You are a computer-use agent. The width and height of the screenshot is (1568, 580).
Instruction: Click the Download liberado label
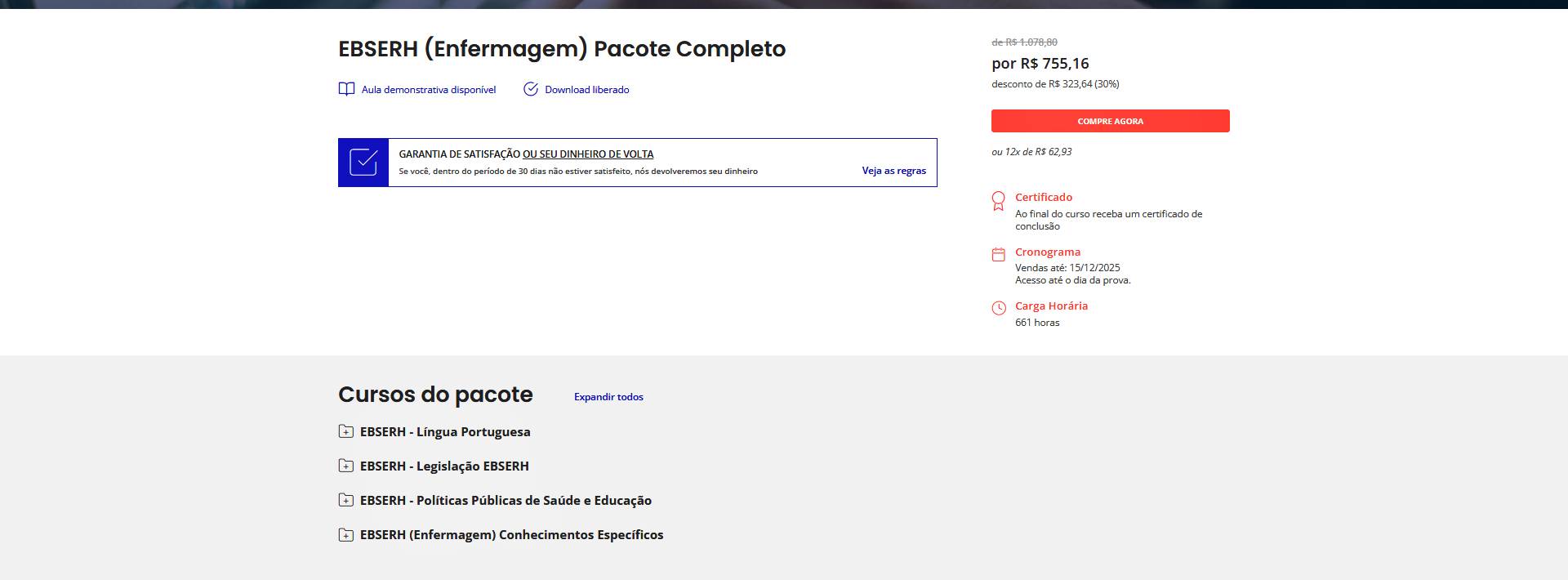point(586,90)
